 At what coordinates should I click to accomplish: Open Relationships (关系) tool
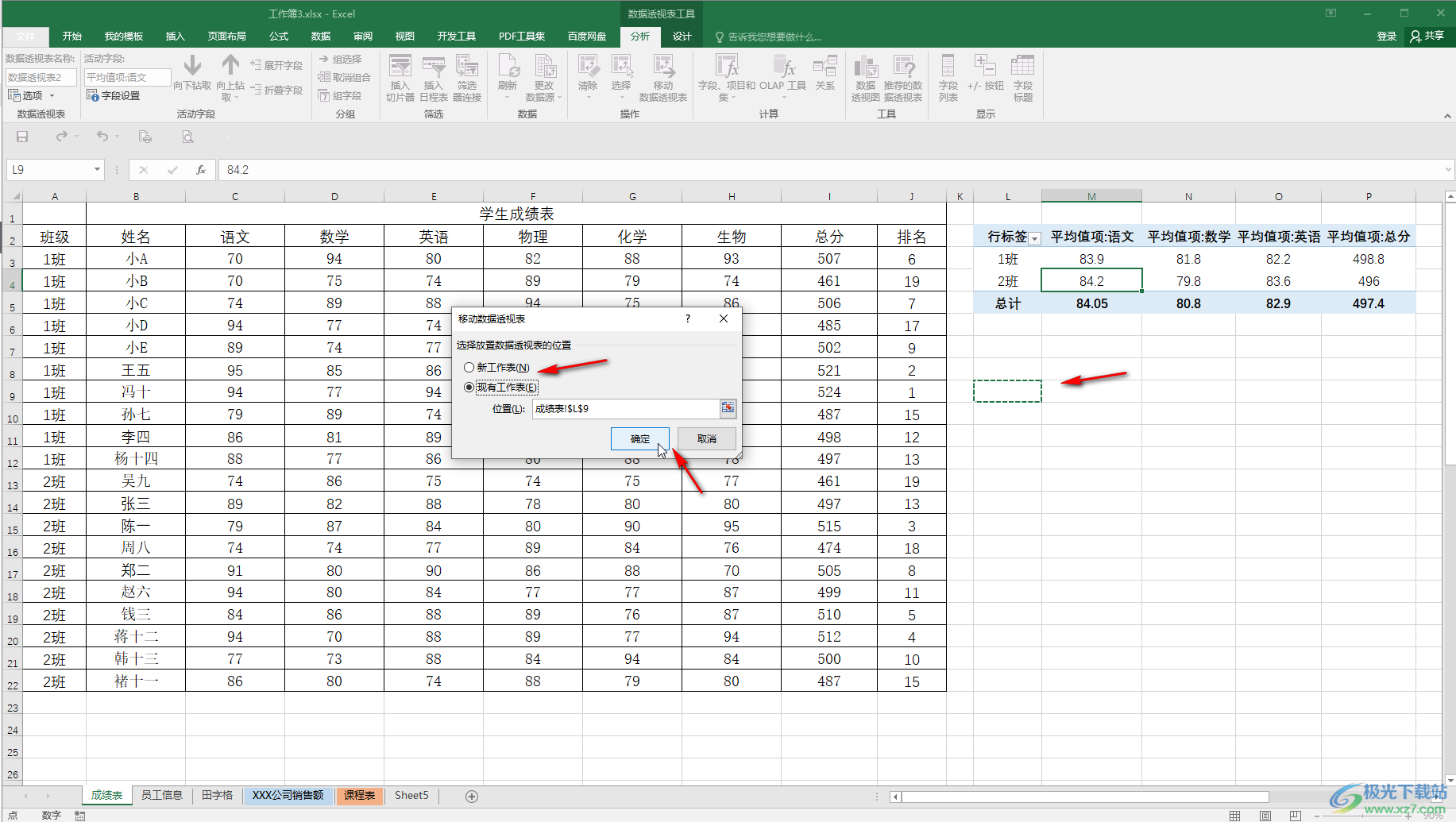(x=825, y=72)
